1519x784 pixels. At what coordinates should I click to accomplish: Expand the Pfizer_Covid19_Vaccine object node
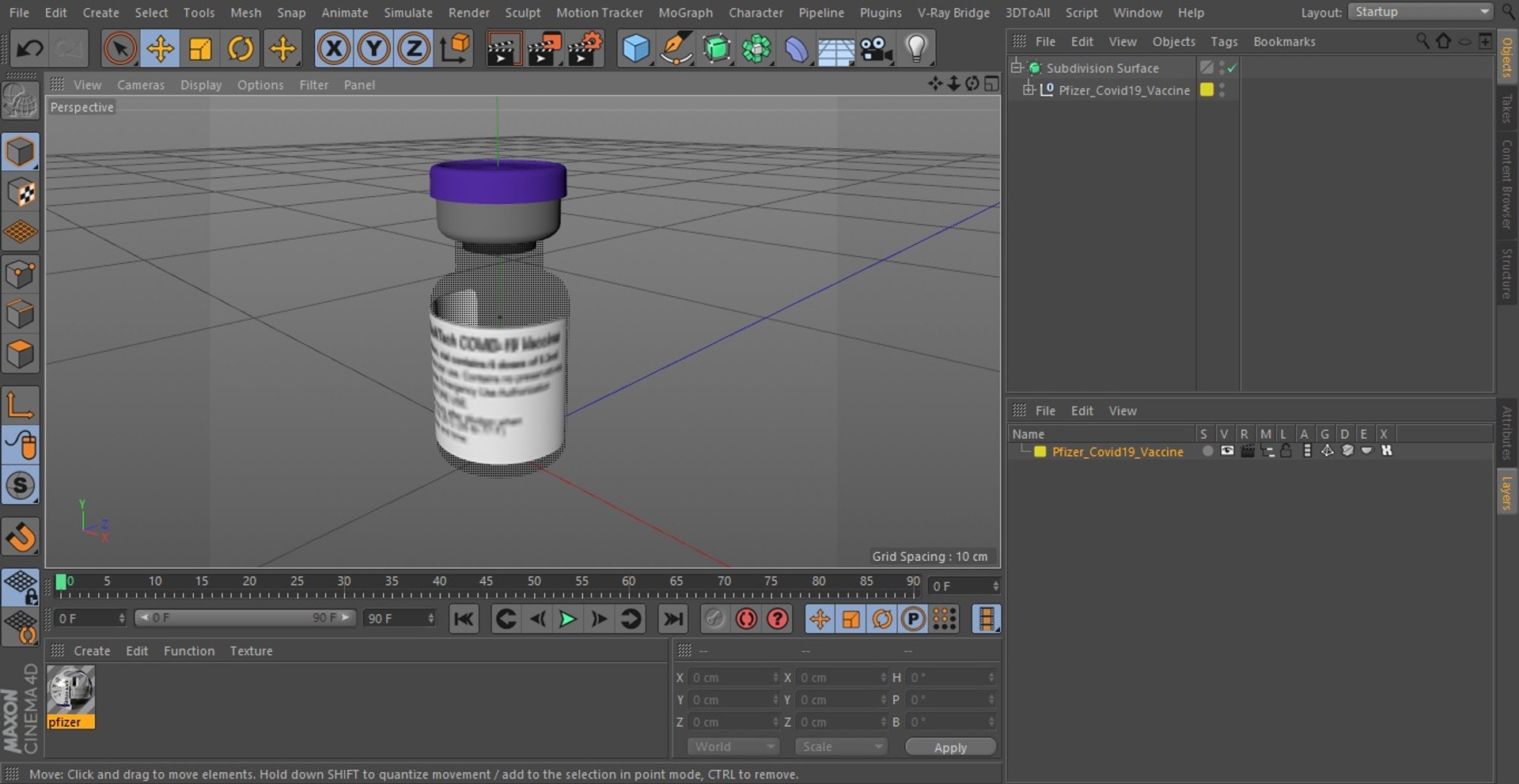click(x=1028, y=89)
